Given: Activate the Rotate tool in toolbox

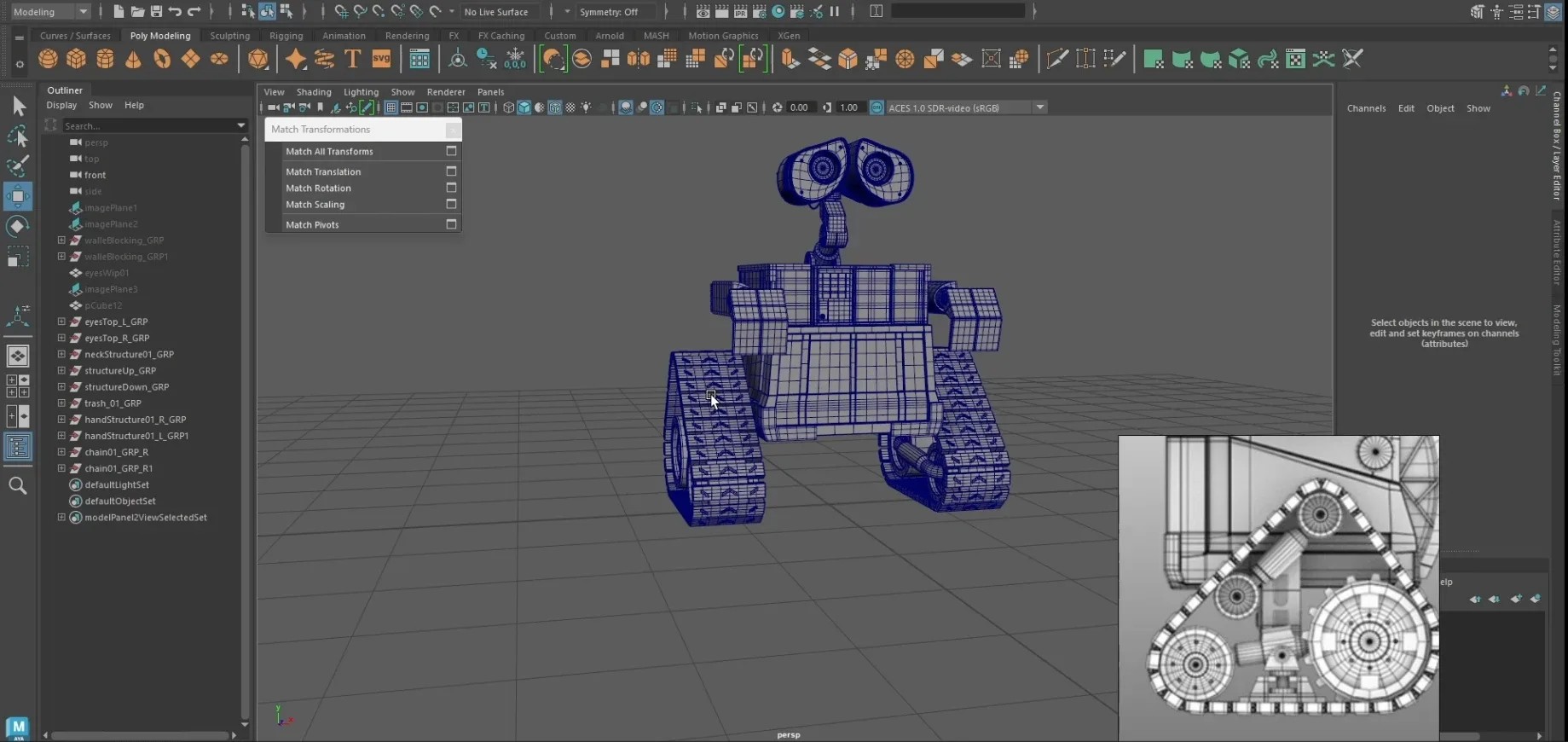Looking at the screenshot, I should coord(18,226).
